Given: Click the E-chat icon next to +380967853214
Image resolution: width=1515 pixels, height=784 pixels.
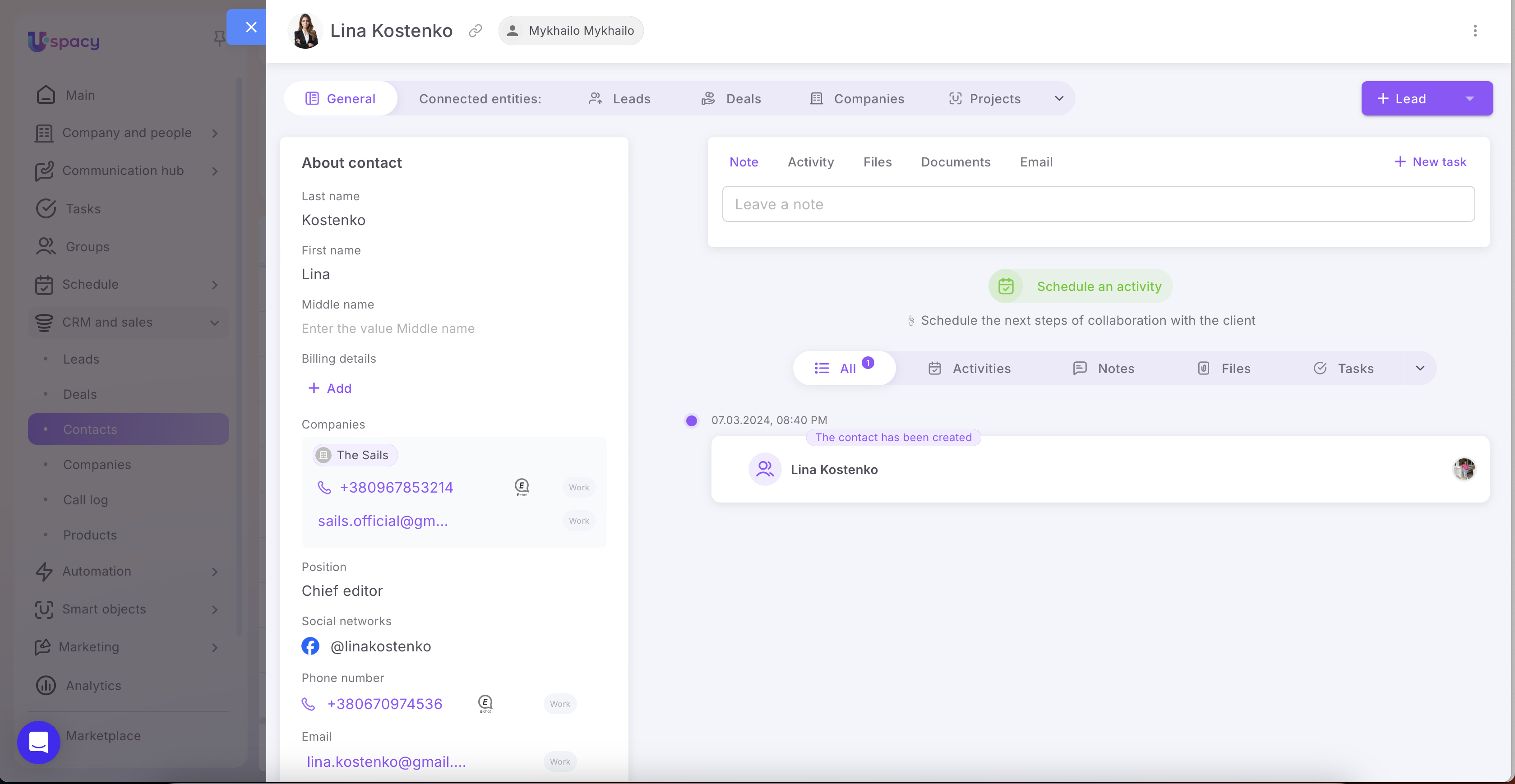Looking at the screenshot, I should click(x=522, y=487).
